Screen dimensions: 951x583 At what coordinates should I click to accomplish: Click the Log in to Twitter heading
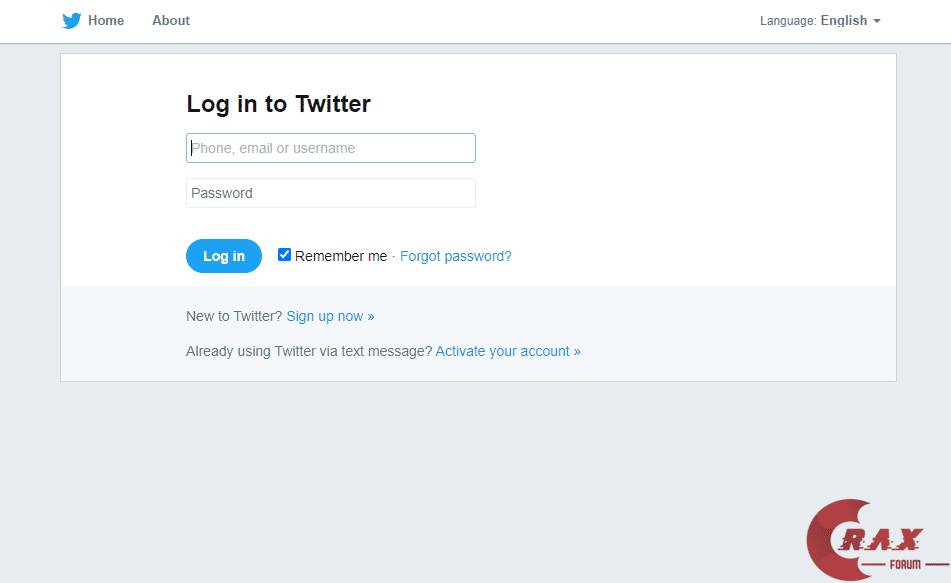click(x=278, y=104)
